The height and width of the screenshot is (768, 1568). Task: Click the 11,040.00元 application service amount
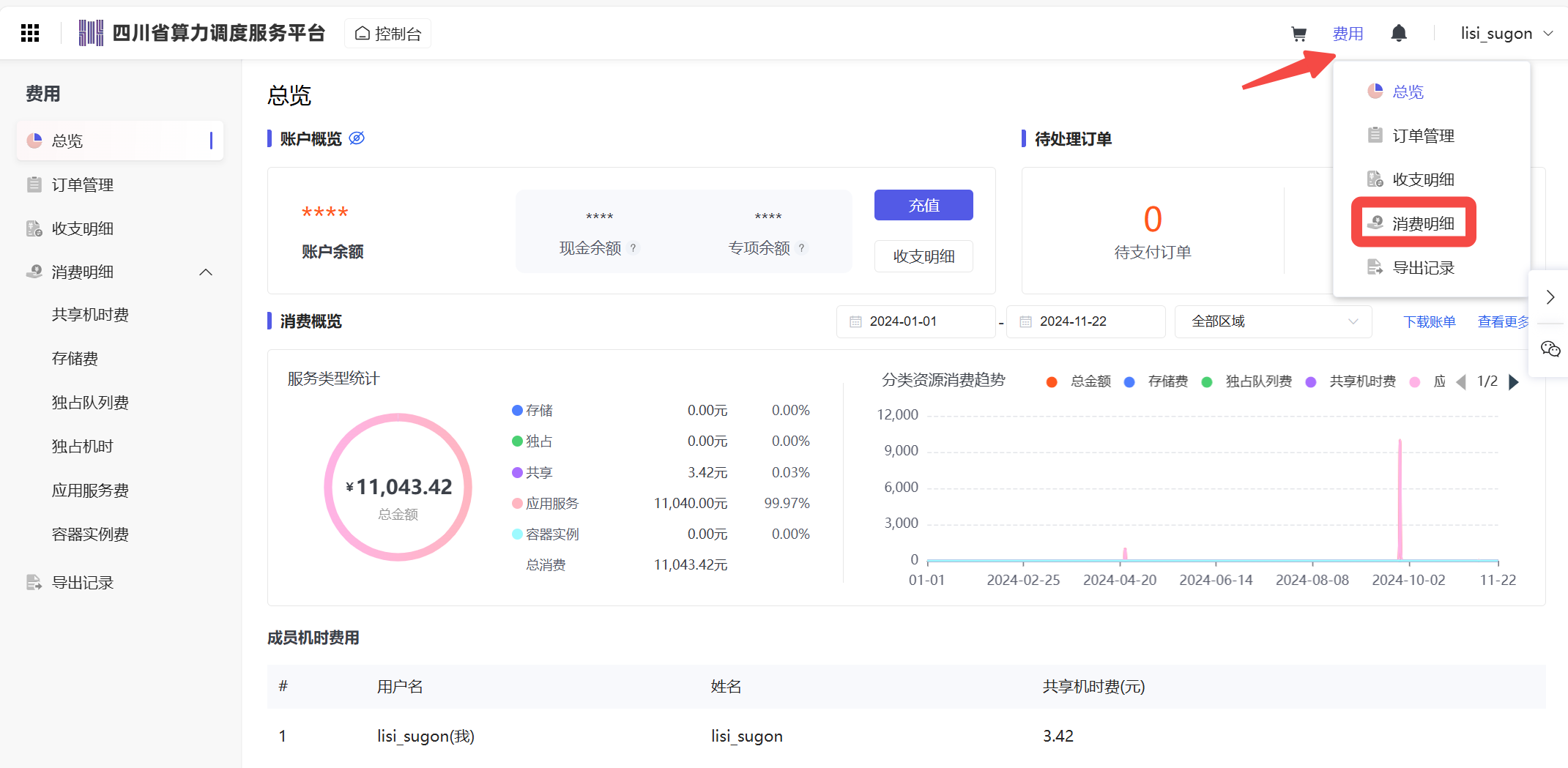point(691,504)
